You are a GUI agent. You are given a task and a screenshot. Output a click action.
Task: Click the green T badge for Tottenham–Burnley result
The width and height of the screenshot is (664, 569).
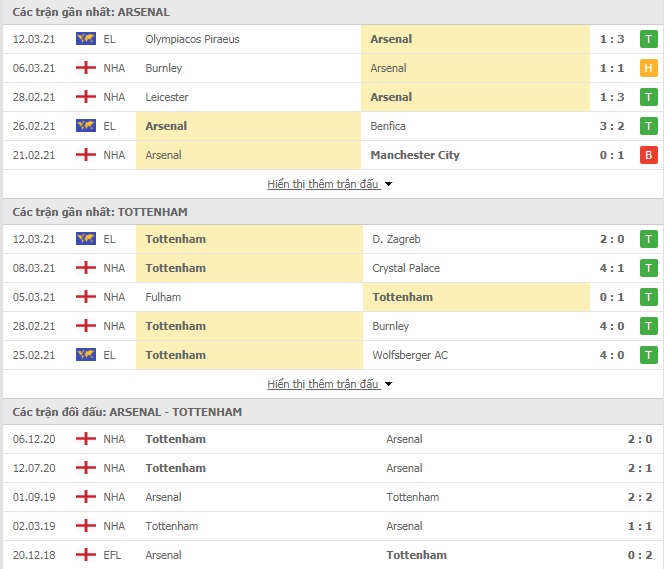click(x=648, y=326)
